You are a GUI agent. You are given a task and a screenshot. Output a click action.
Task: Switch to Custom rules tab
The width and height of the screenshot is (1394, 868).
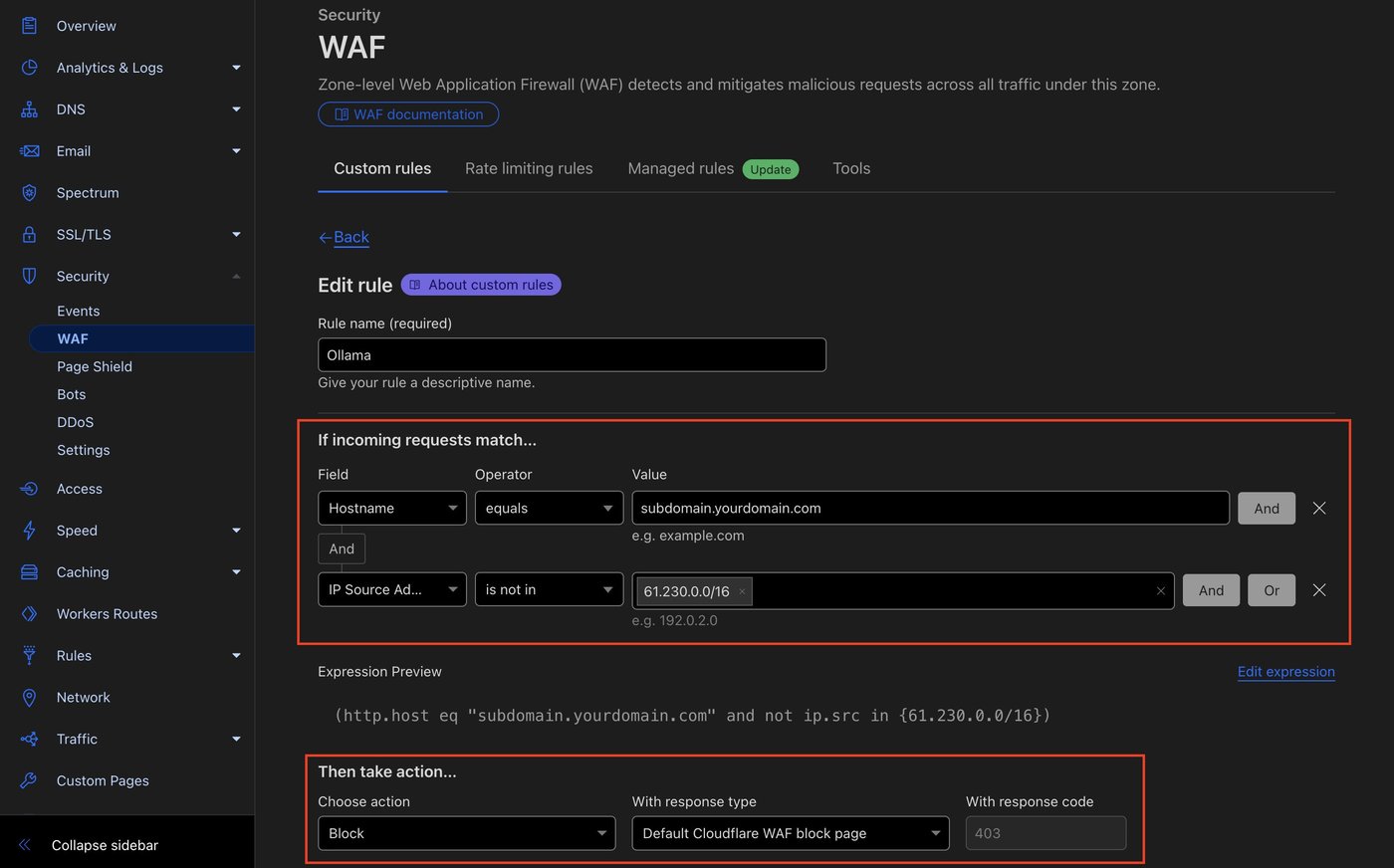tap(382, 168)
